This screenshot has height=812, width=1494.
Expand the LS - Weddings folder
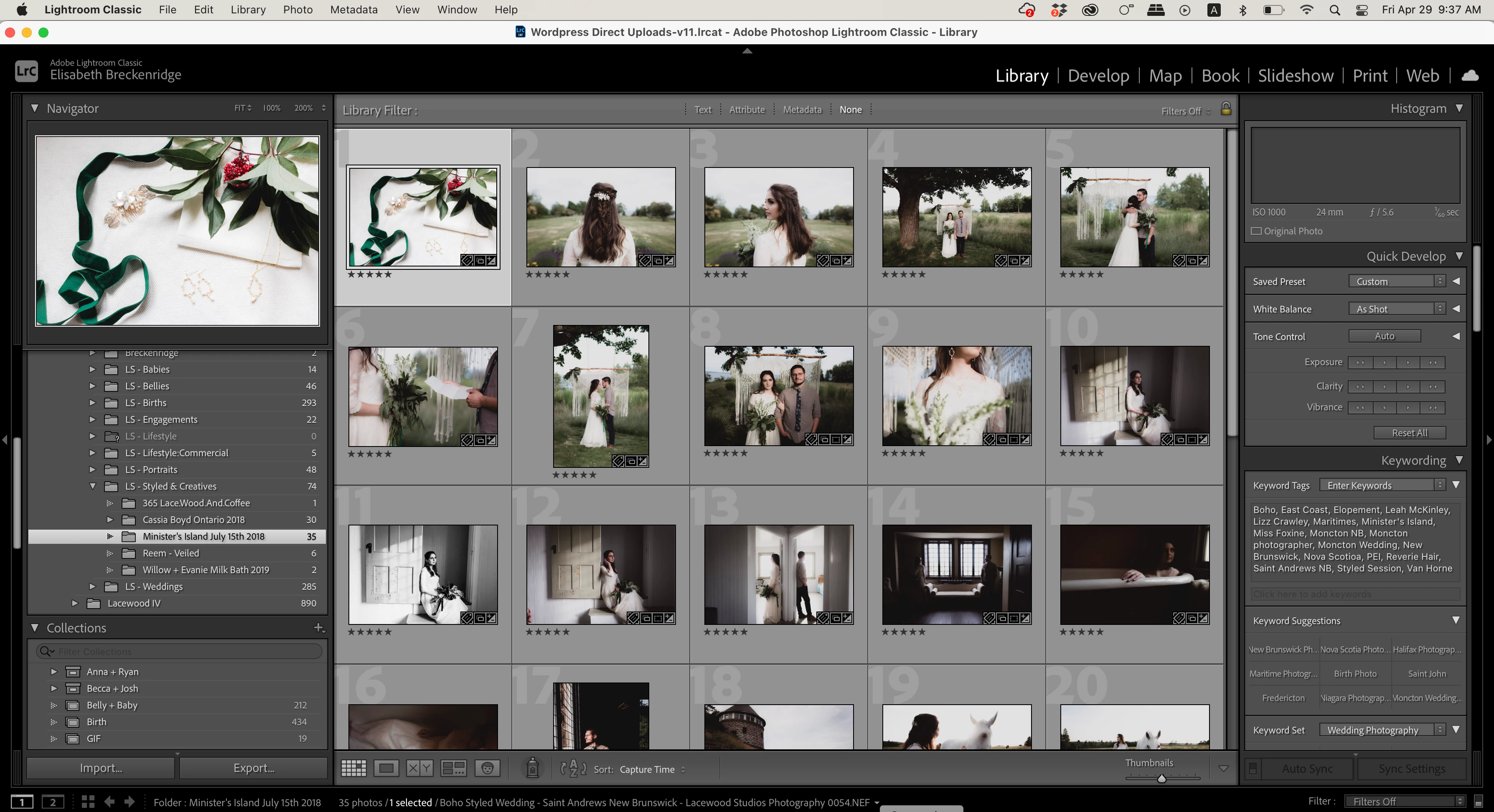click(92, 586)
